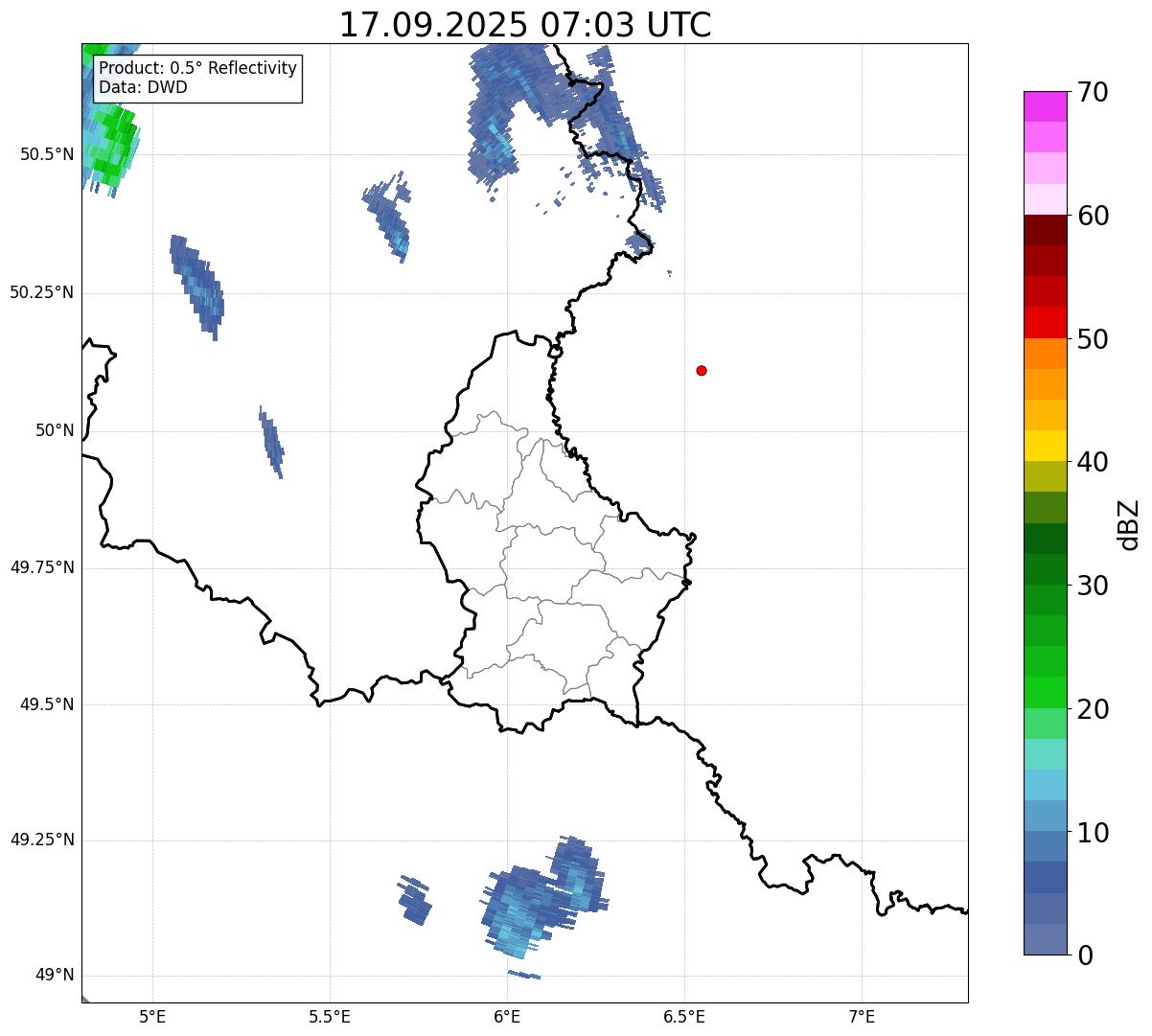Screen dimensions: 1152x1036
Task: Click the longitude label 5°E
Action: click(x=153, y=1016)
